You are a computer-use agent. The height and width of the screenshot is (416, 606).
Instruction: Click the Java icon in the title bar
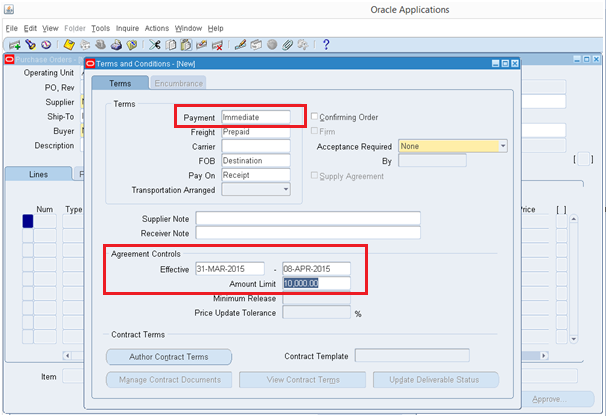click(9, 9)
